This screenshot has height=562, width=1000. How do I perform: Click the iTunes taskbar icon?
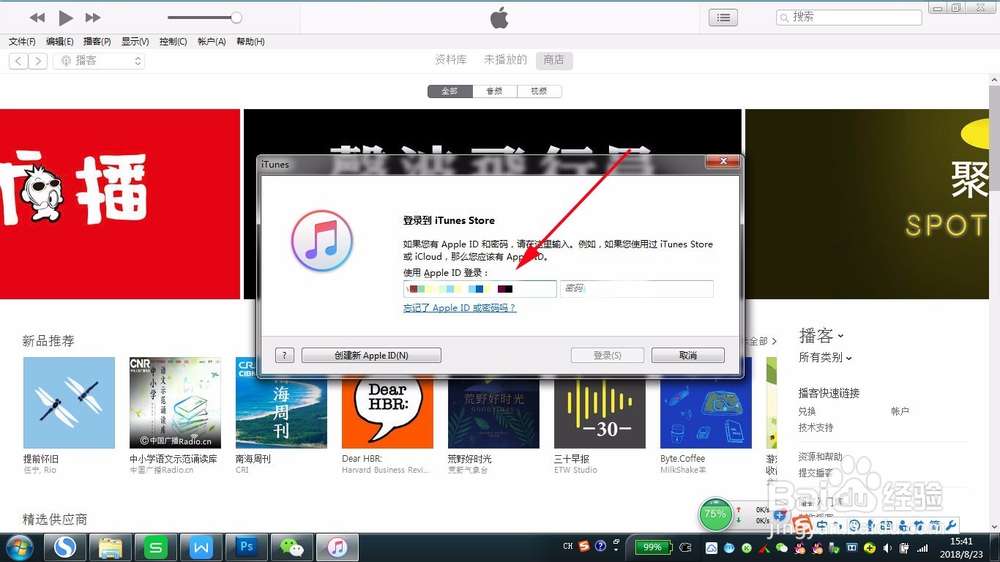tap(337, 547)
